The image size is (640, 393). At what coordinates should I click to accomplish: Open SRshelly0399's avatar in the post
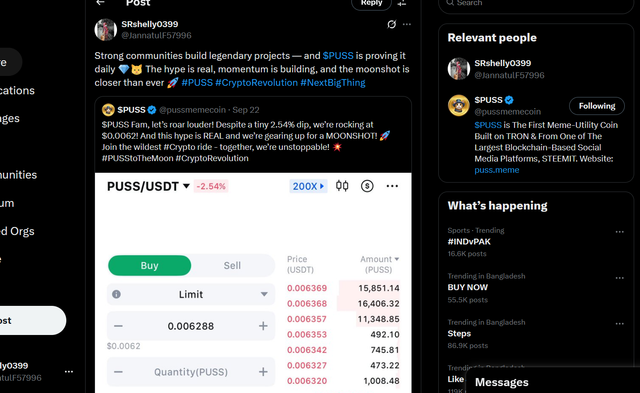click(106, 30)
